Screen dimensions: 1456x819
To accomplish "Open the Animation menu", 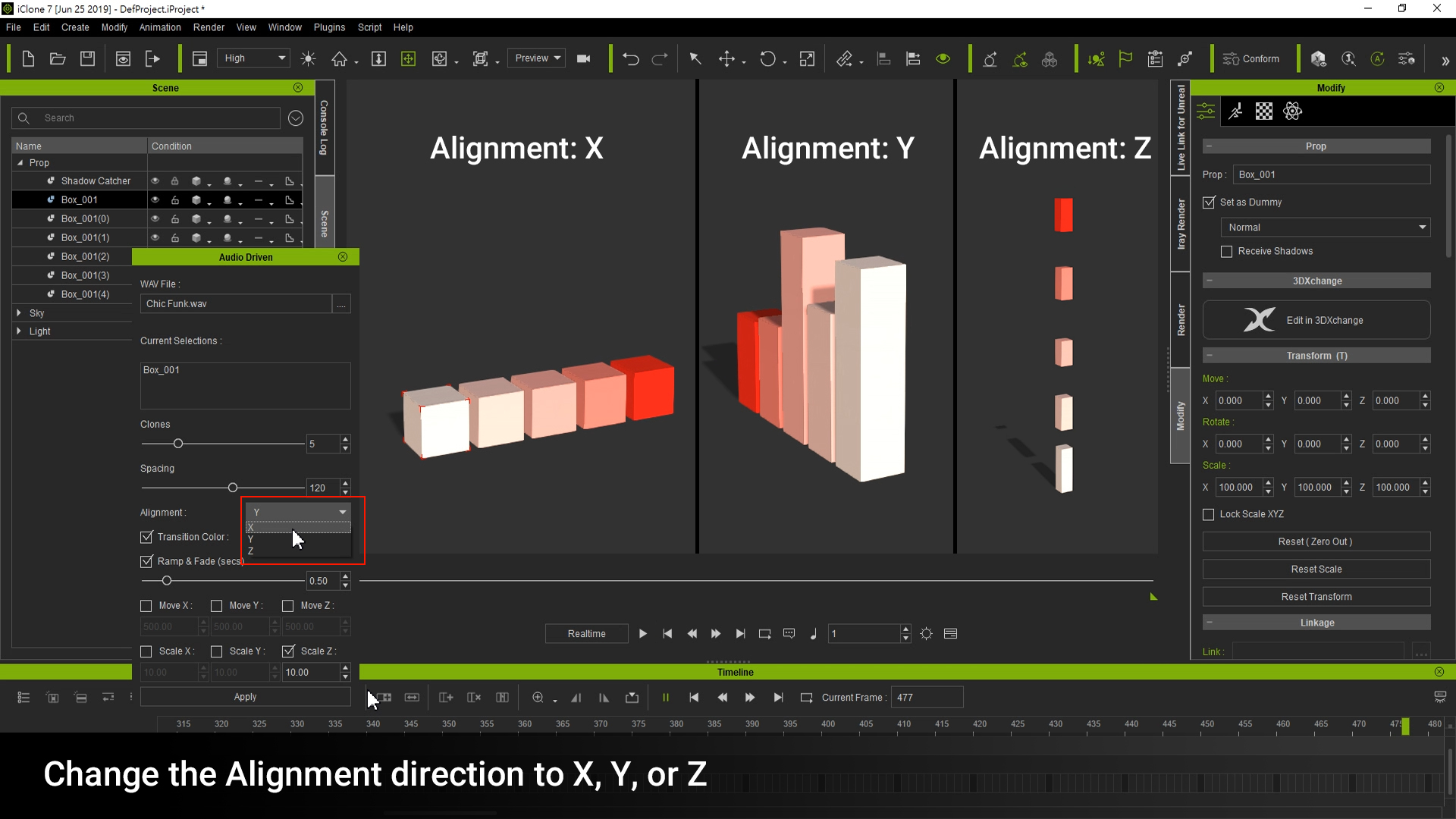I will [x=160, y=27].
